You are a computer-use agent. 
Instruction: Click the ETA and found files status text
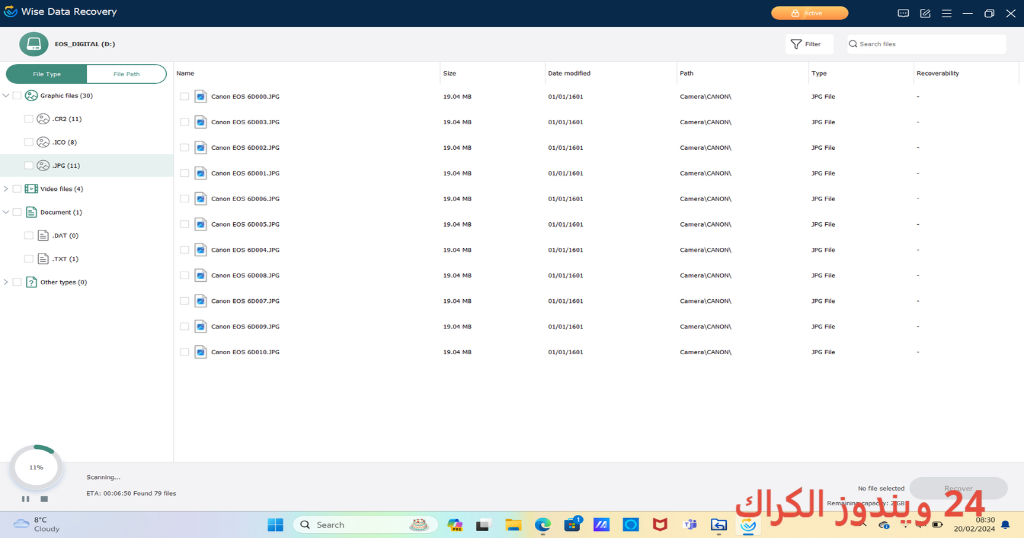pyautogui.click(x=131, y=494)
